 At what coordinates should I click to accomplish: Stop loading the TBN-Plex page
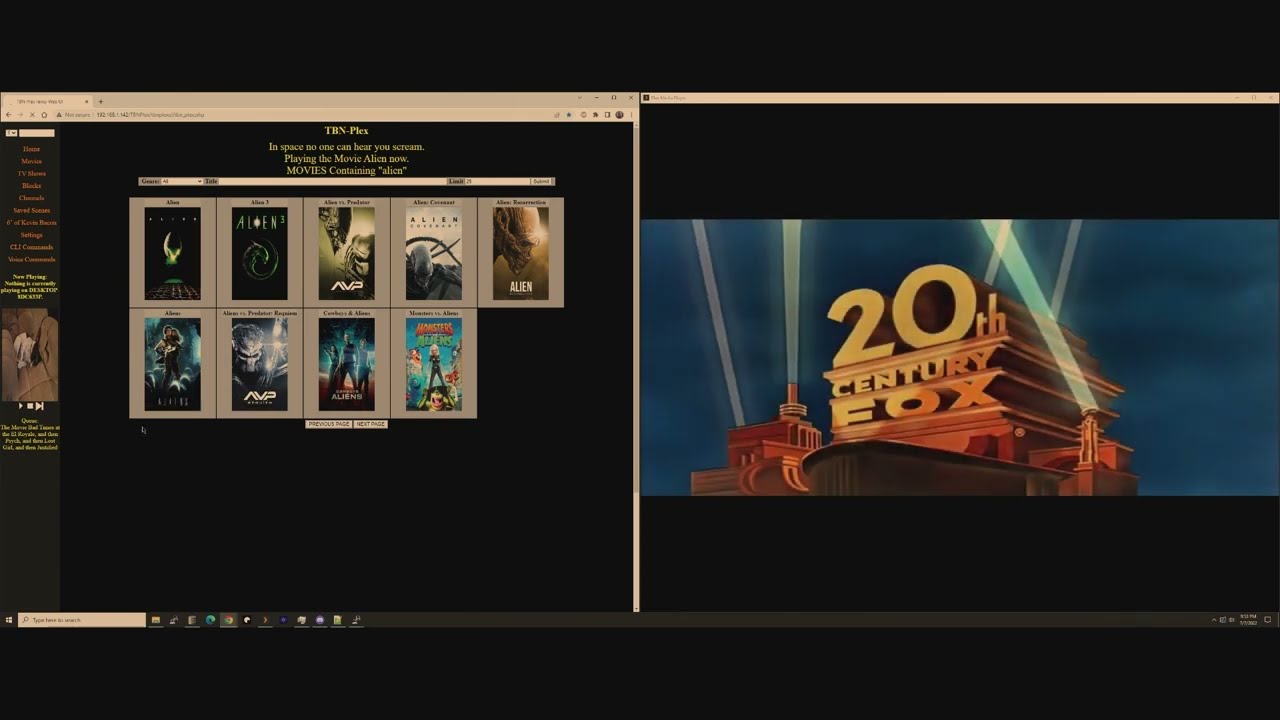(32, 115)
